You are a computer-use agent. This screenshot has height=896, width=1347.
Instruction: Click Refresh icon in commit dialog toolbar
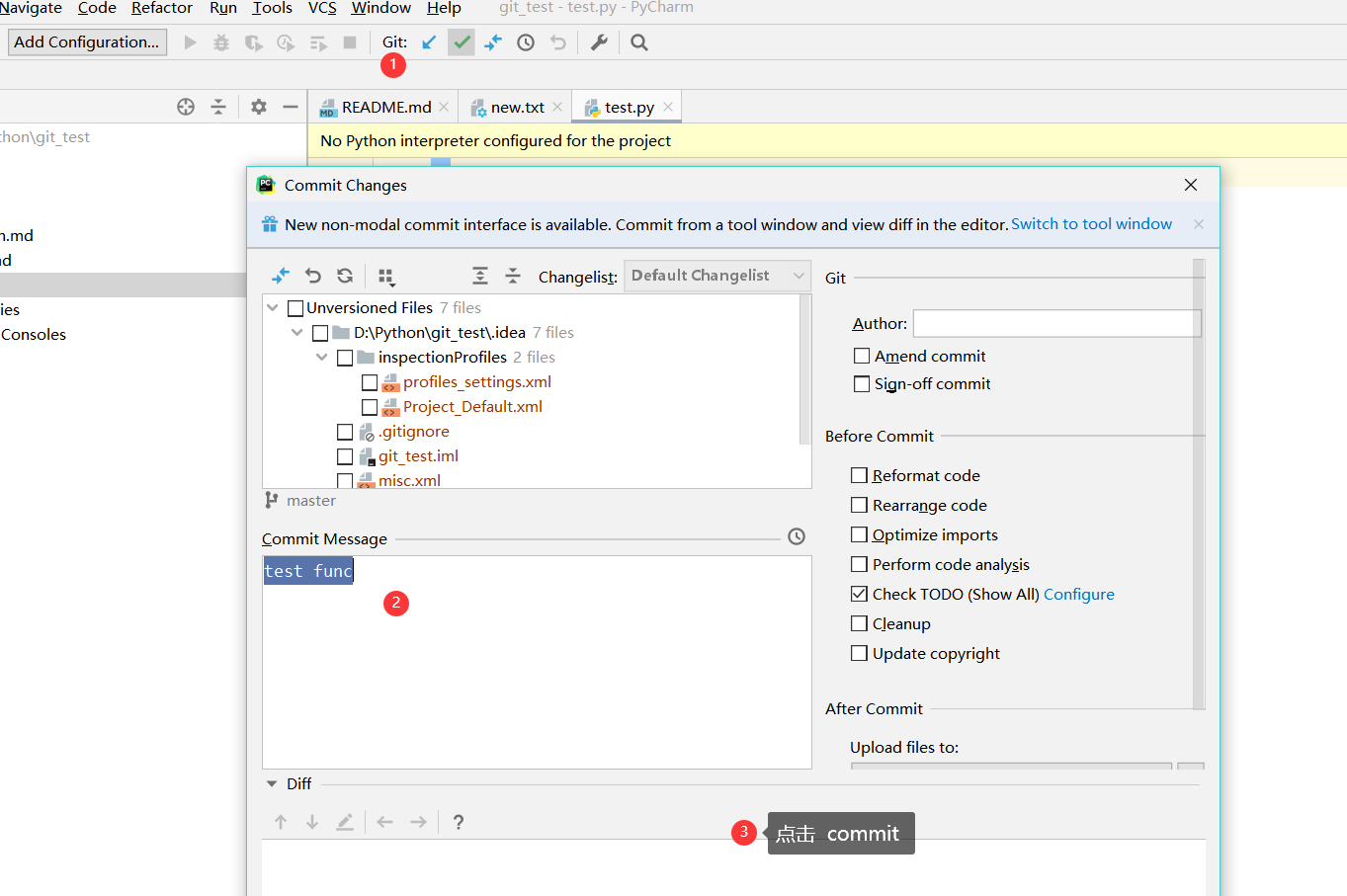click(x=345, y=276)
